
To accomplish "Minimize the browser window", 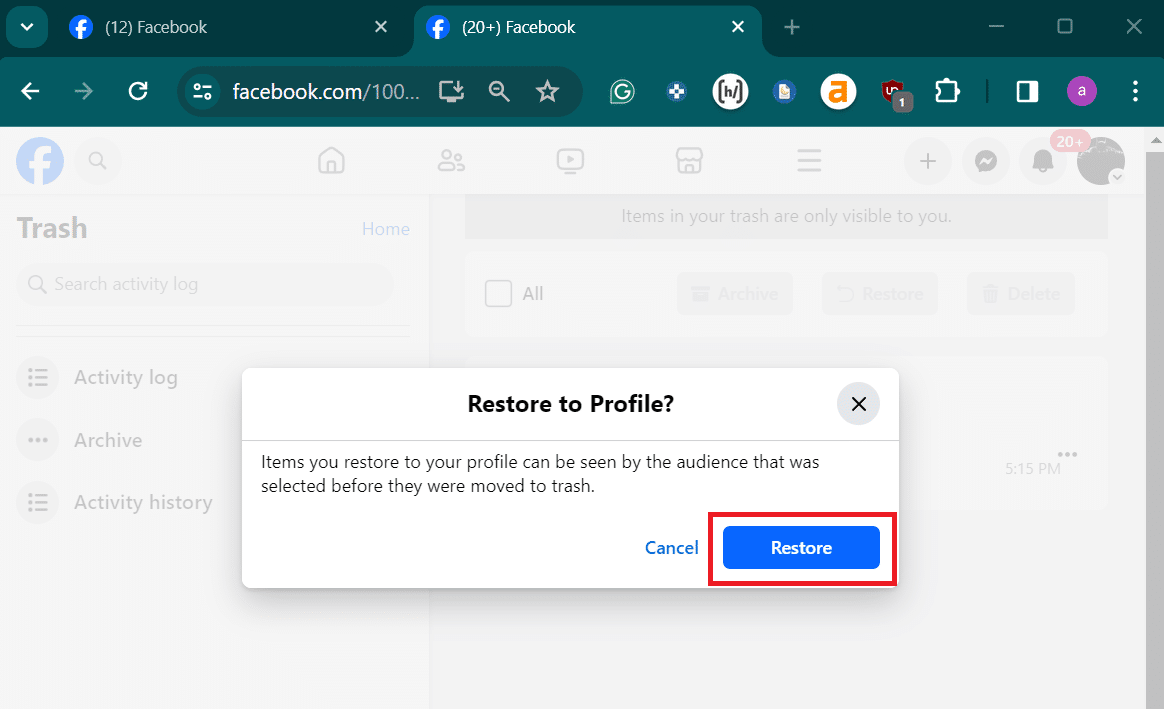I will pos(996,27).
